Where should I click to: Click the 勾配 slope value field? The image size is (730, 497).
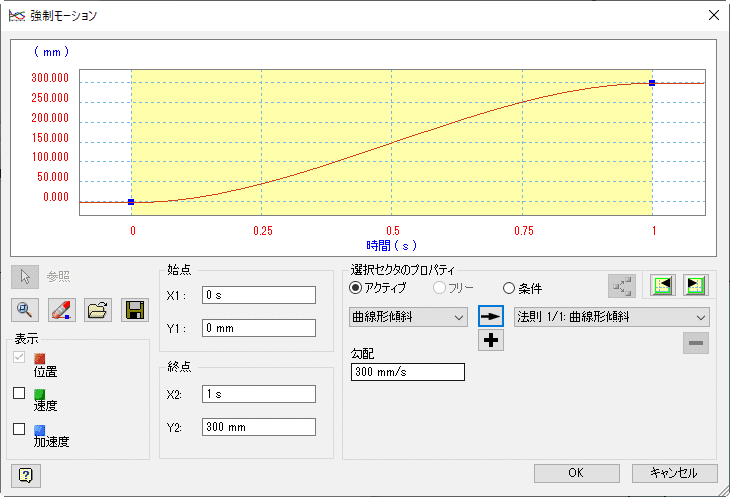click(408, 372)
